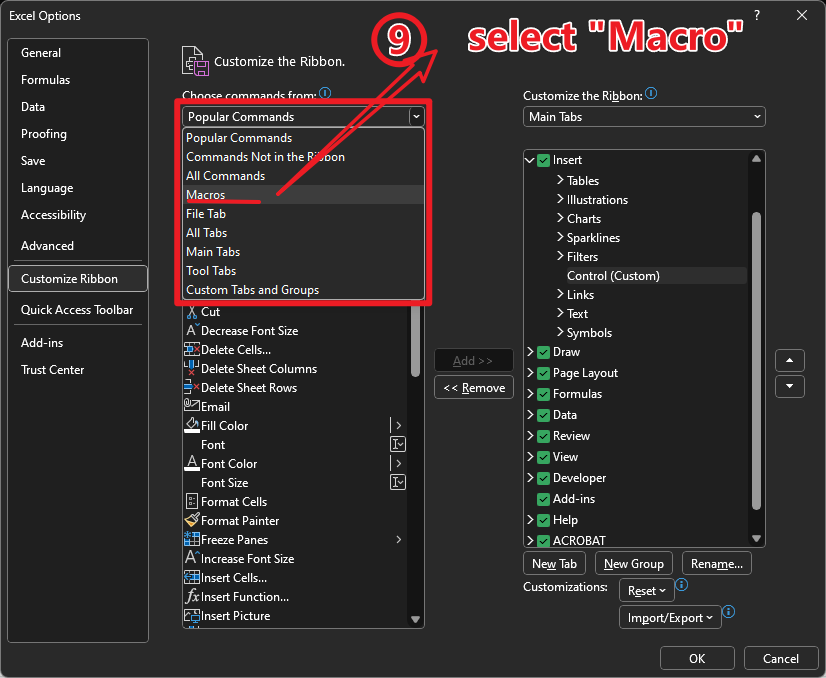Uncheck the Formulas tab checkbox
This screenshot has width=826, height=678.
pos(543,394)
